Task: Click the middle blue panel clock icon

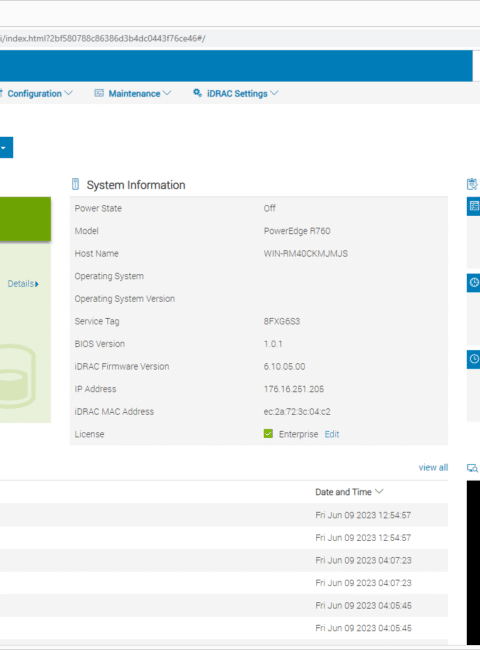Action: point(473,283)
